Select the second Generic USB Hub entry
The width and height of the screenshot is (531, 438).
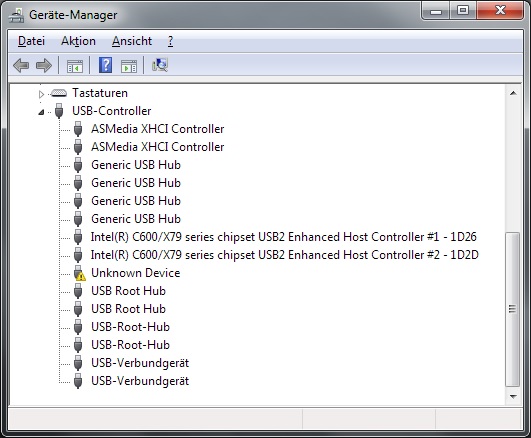pyautogui.click(x=136, y=183)
